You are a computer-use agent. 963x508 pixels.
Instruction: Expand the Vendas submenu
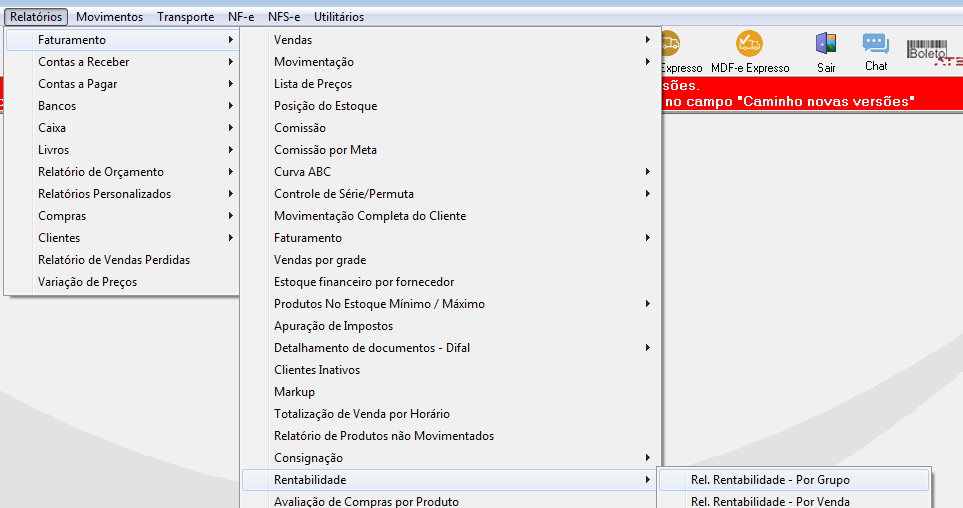point(451,40)
